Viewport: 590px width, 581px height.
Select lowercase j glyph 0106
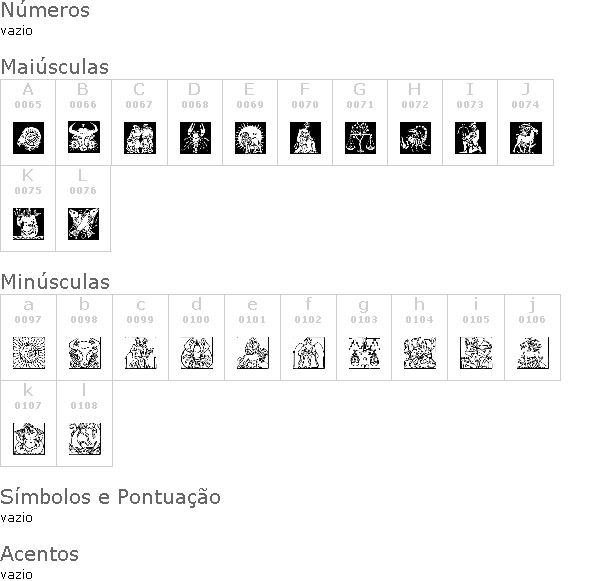532,353
